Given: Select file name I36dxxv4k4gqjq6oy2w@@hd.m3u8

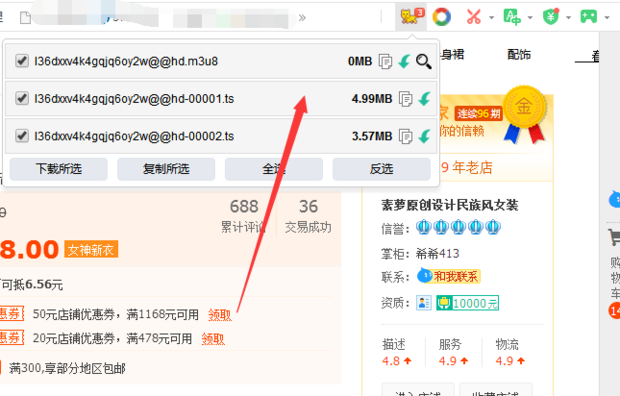Looking at the screenshot, I should click(x=126, y=61).
